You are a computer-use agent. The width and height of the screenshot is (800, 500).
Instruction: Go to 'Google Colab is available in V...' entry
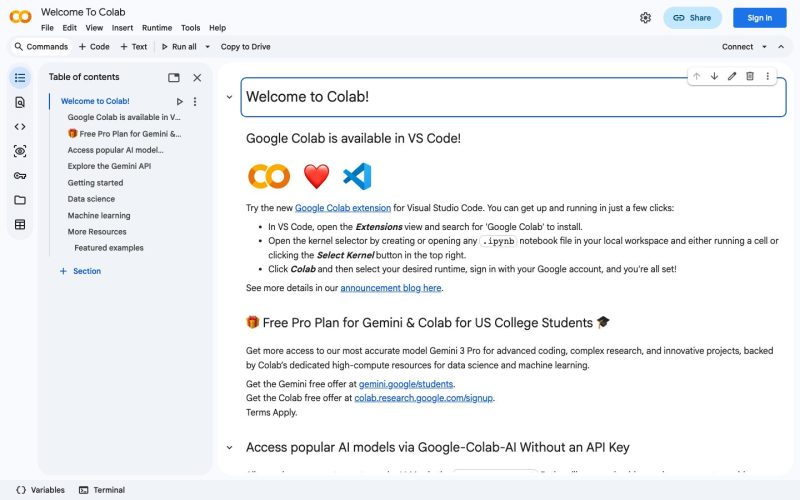click(124, 117)
